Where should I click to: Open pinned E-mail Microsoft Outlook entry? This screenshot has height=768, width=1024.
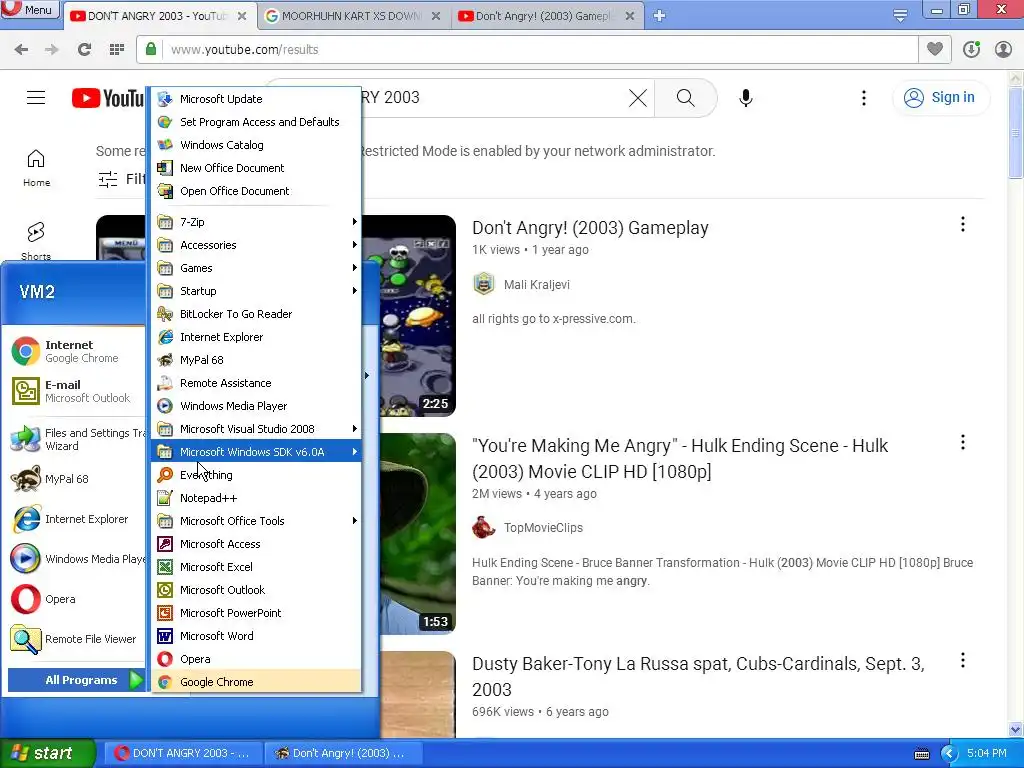pos(76,391)
